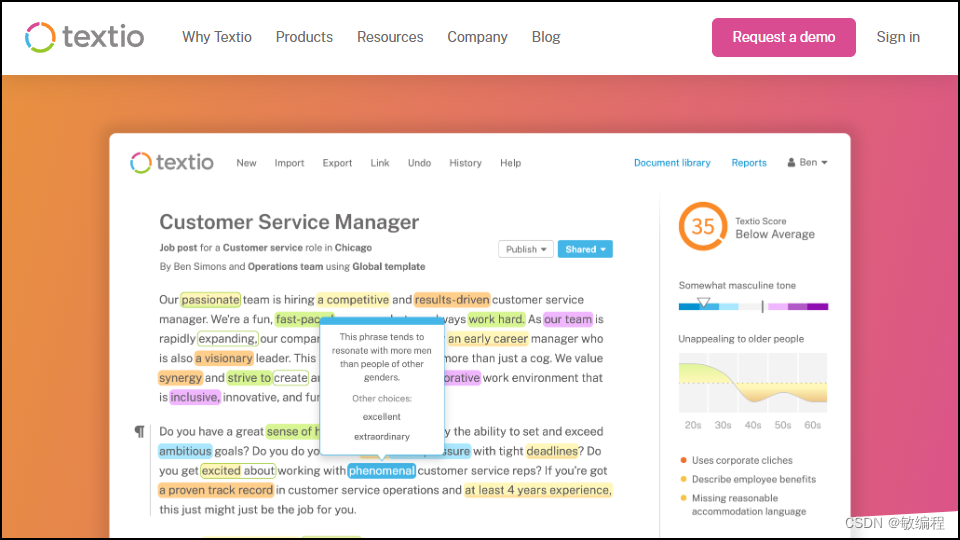Expand the Ben user dropdown

point(808,162)
